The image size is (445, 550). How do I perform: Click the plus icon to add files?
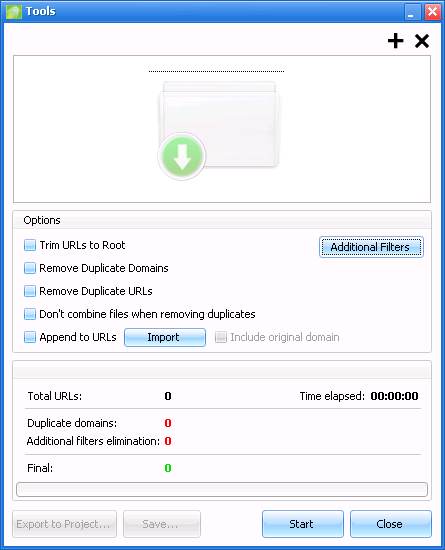coord(396,41)
